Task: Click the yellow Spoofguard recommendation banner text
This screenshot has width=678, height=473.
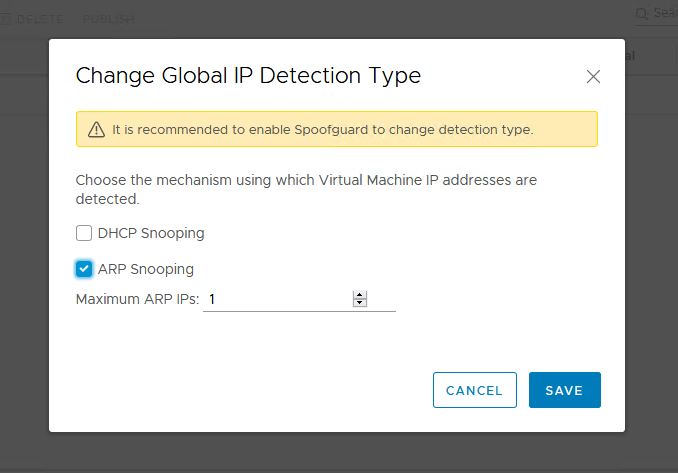Action: coord(322,130)
